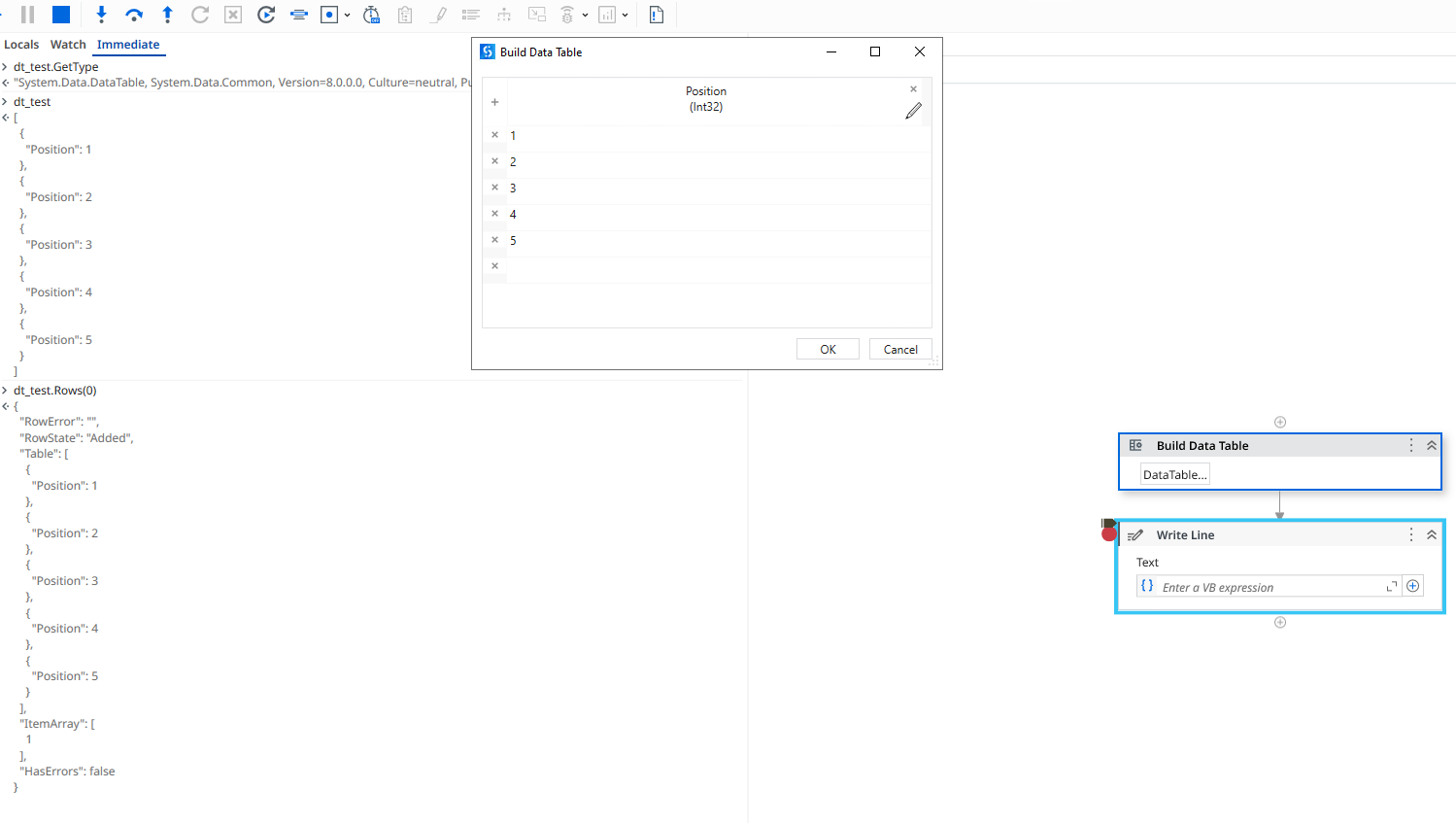Screen dimensions: 1456x823
Task: Confirm the table with OK
Action: (827, 348)
